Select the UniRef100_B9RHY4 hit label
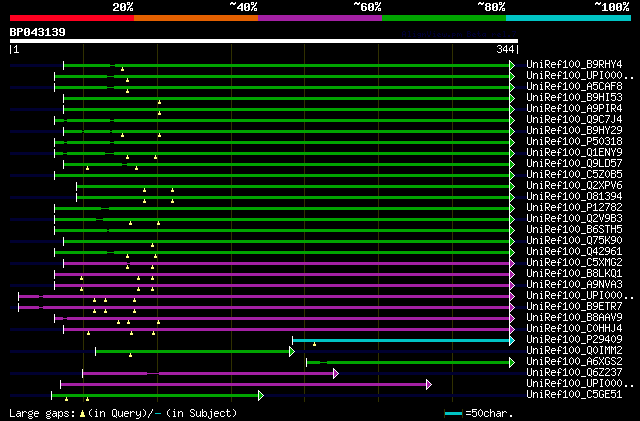 tap(574, 64)
